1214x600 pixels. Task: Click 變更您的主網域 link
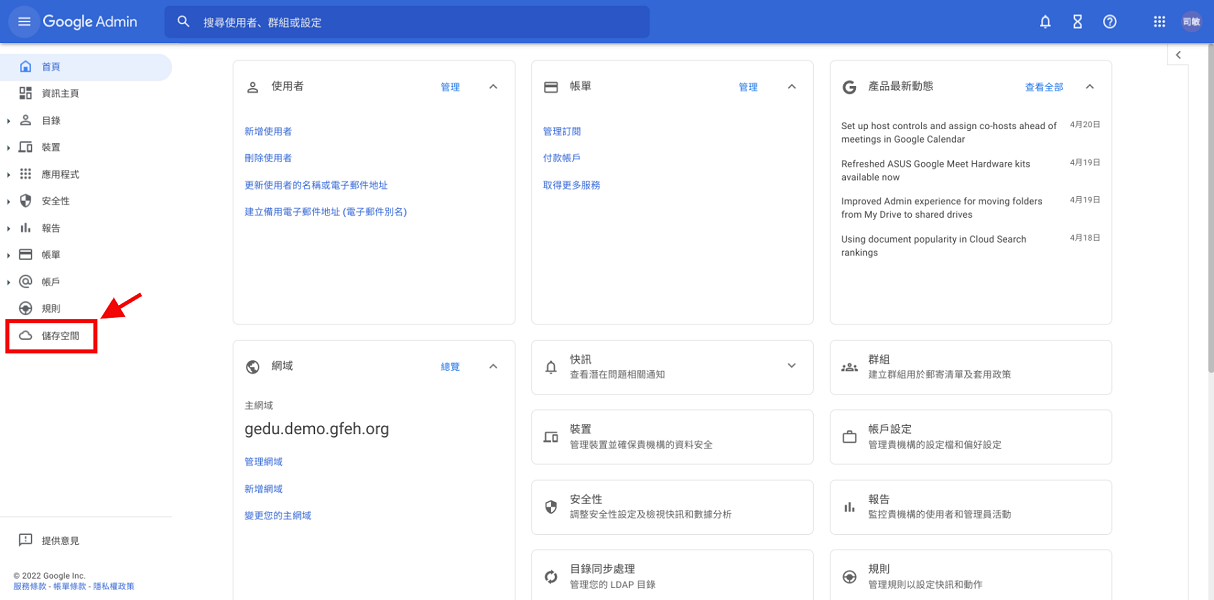click(x=278, y=515)
